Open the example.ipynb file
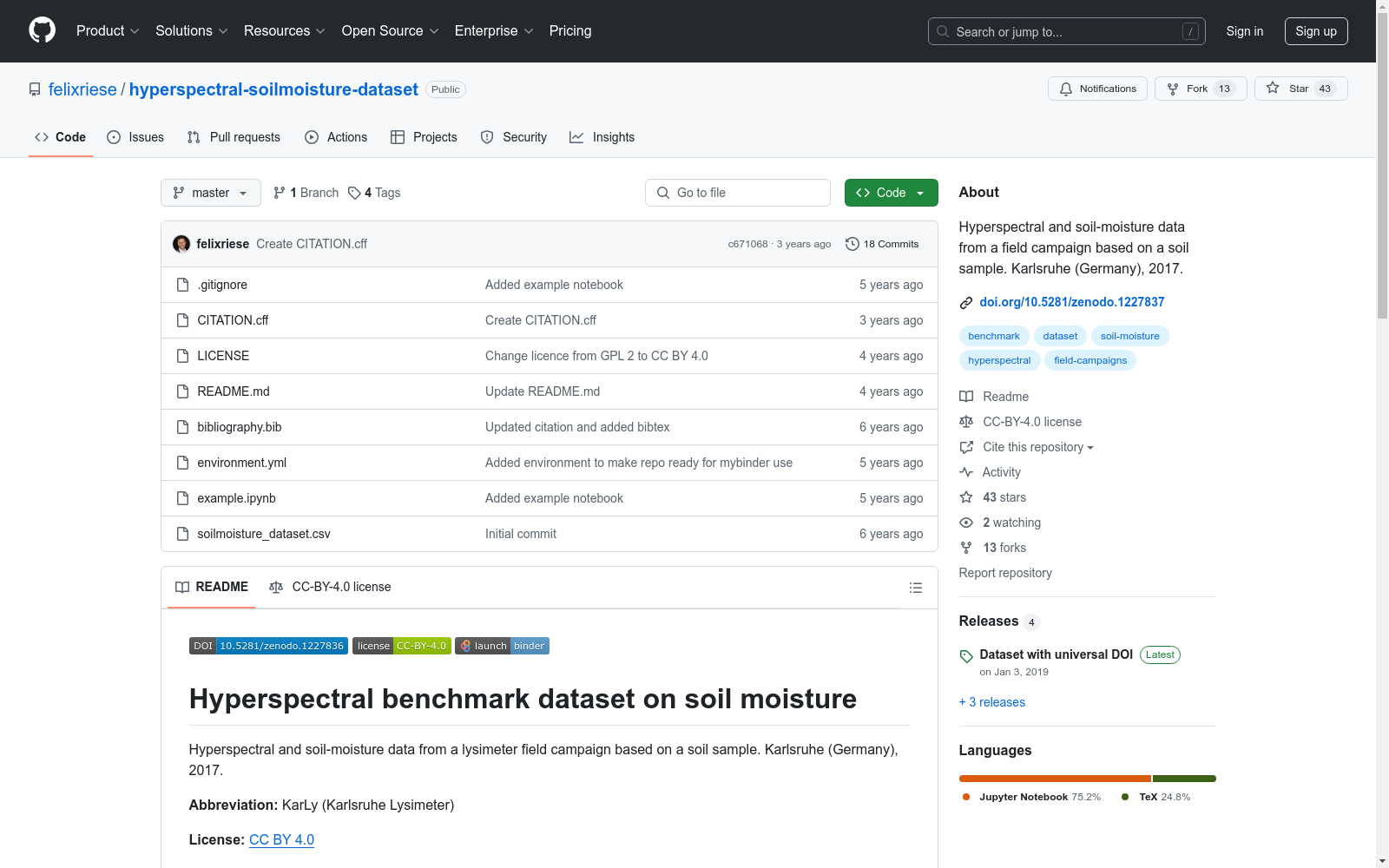Screen dimensions: 1389x868 [236, 498]
